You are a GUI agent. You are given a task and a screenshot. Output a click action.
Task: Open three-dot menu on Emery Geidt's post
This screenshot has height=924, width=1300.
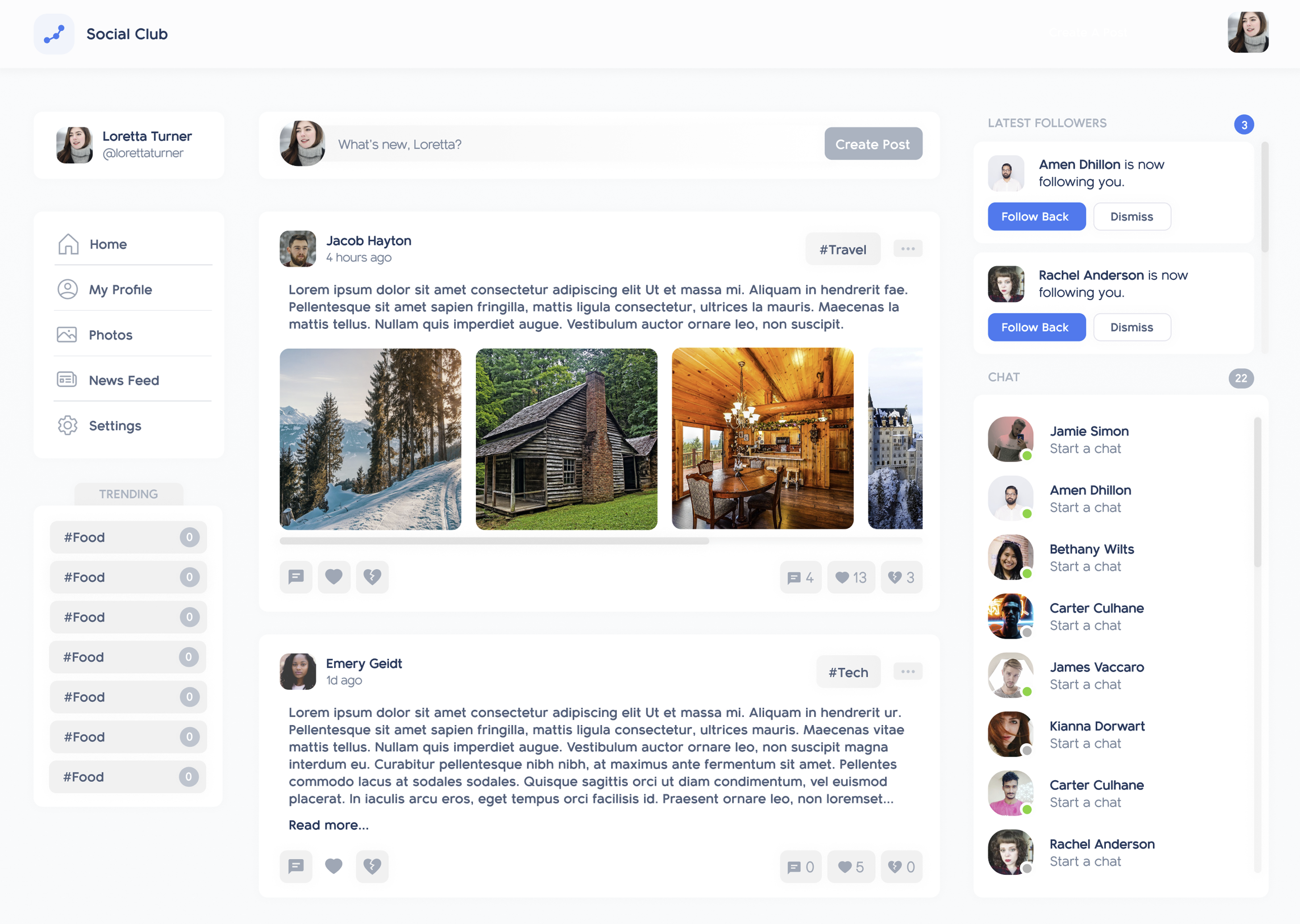click(x=907, y=671)
